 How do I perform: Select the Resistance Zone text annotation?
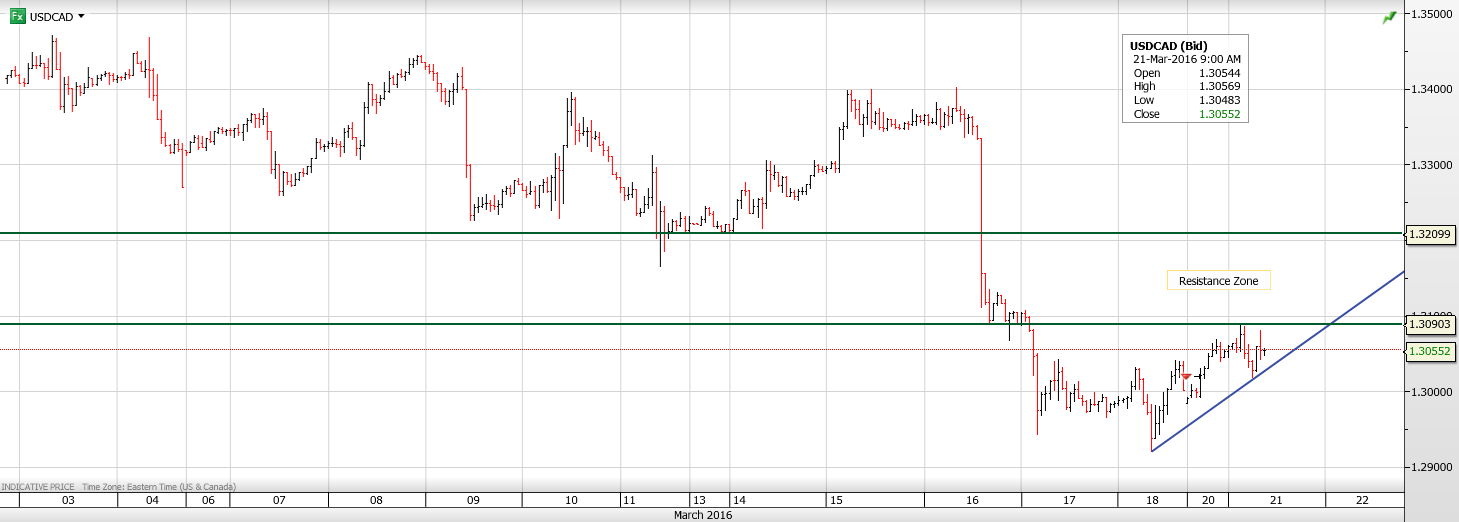tap(1218, 281)
